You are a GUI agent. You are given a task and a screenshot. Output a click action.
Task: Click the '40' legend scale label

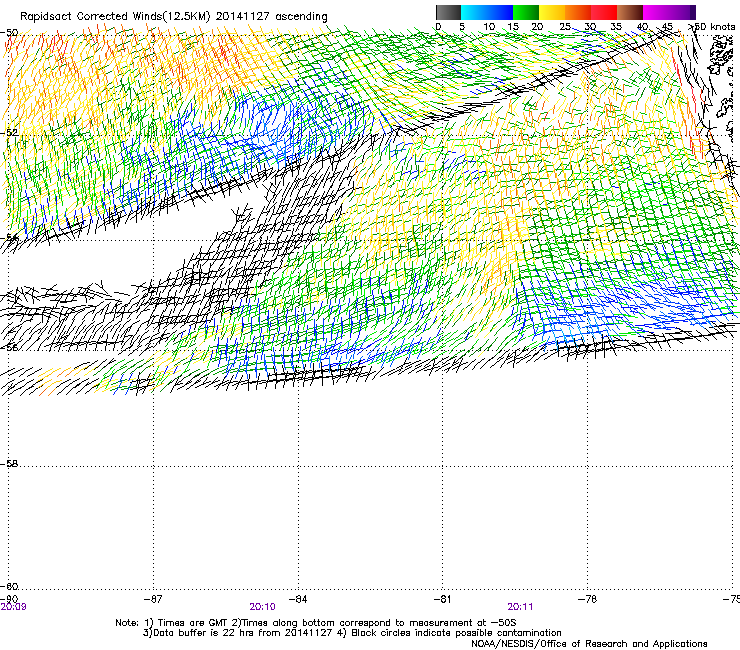643,27
